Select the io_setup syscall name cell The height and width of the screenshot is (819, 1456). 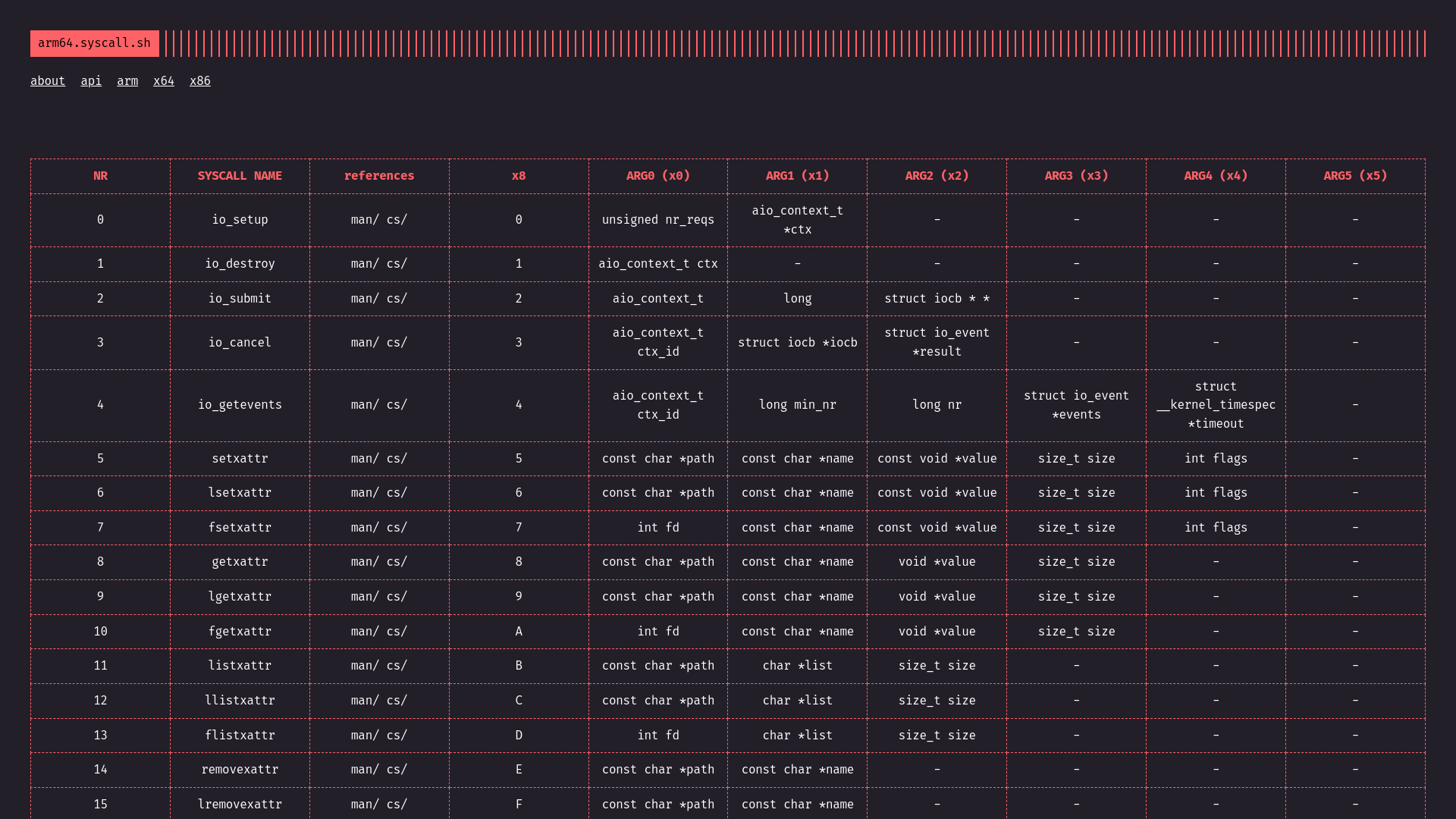[240, 220]
